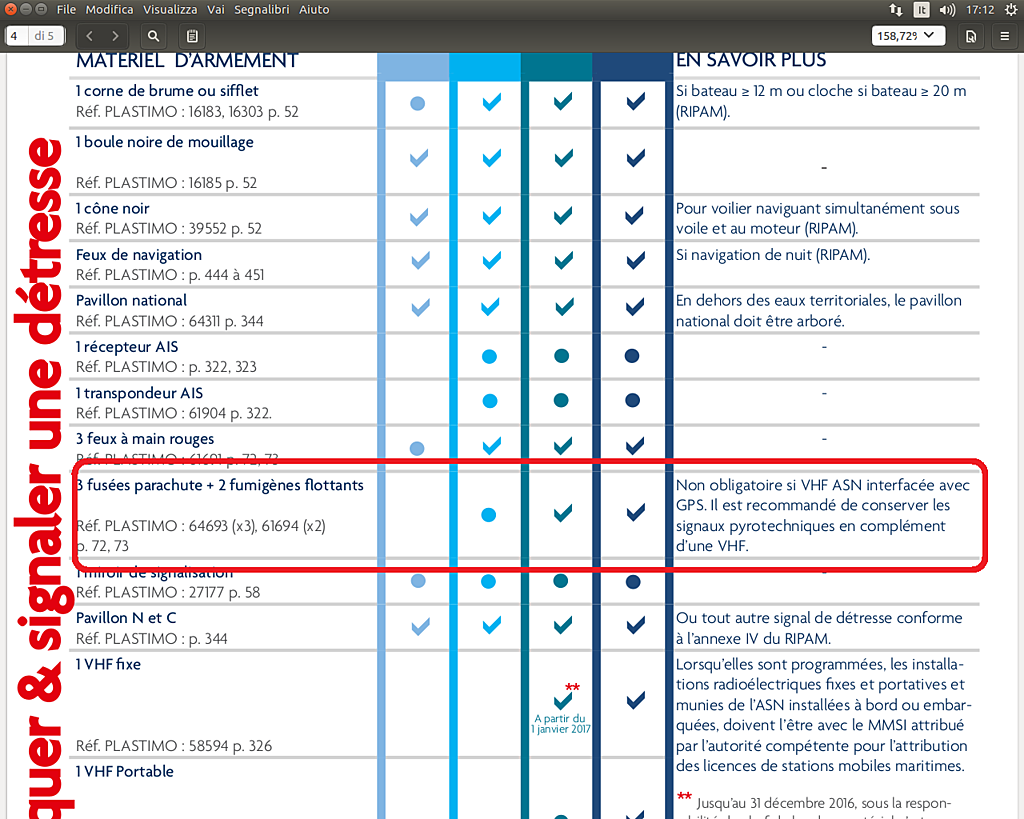Click the text 'Pavillon N et C'
Viewport: 1024px width, 819px height.
(126, 618)
